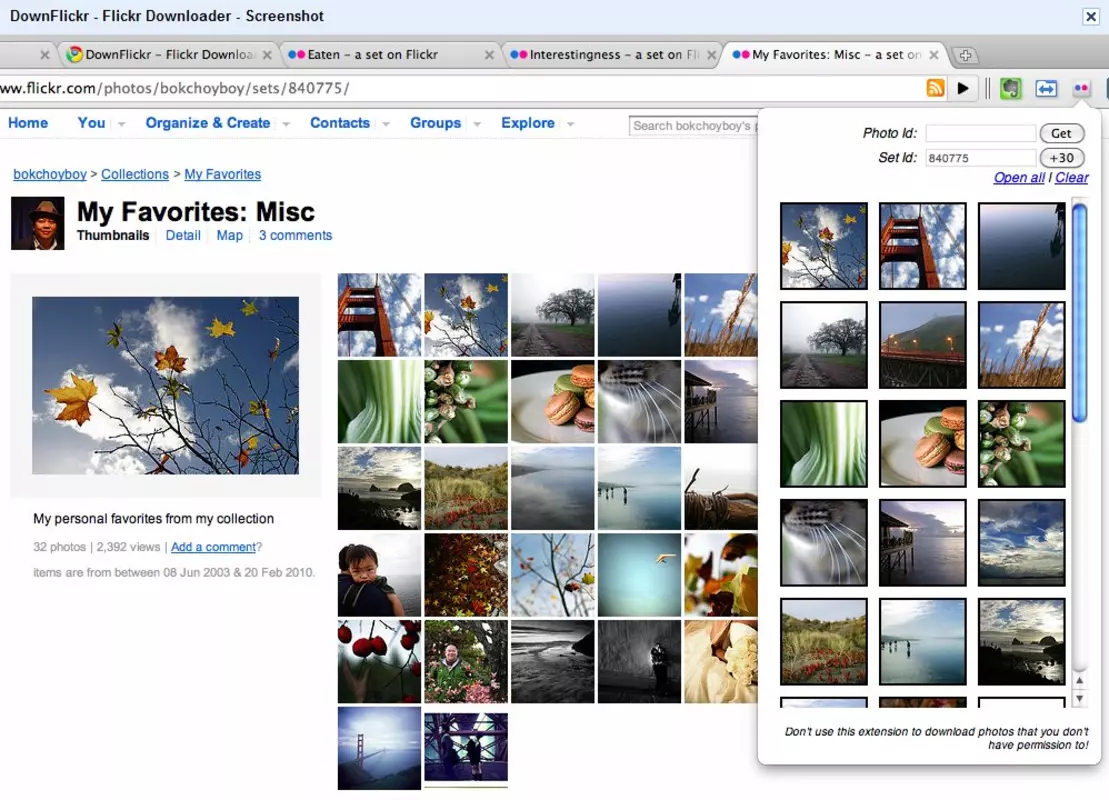
Task: Open Map view of the set
Action: point(229,236)
